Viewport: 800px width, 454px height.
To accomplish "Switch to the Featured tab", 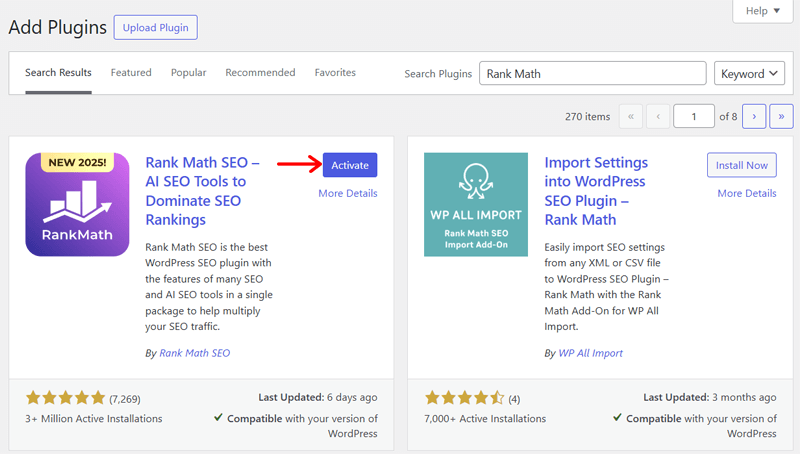I will pos(131,73).
